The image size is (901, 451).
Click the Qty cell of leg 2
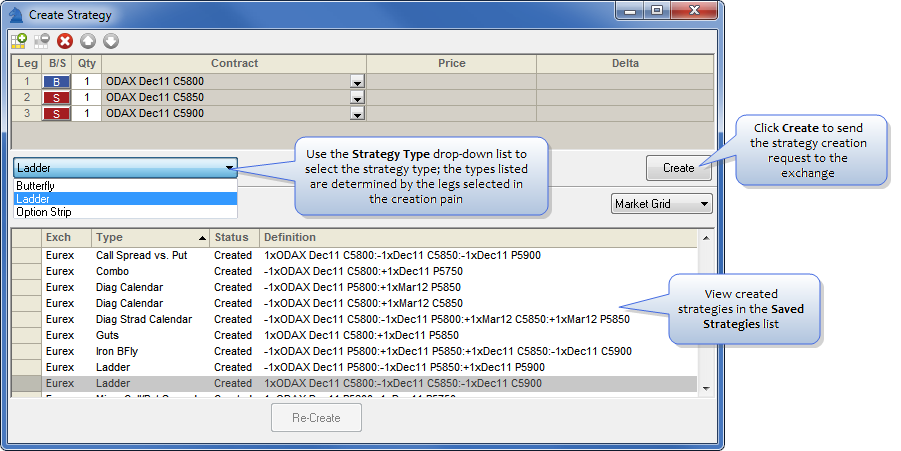coord(87,98)
